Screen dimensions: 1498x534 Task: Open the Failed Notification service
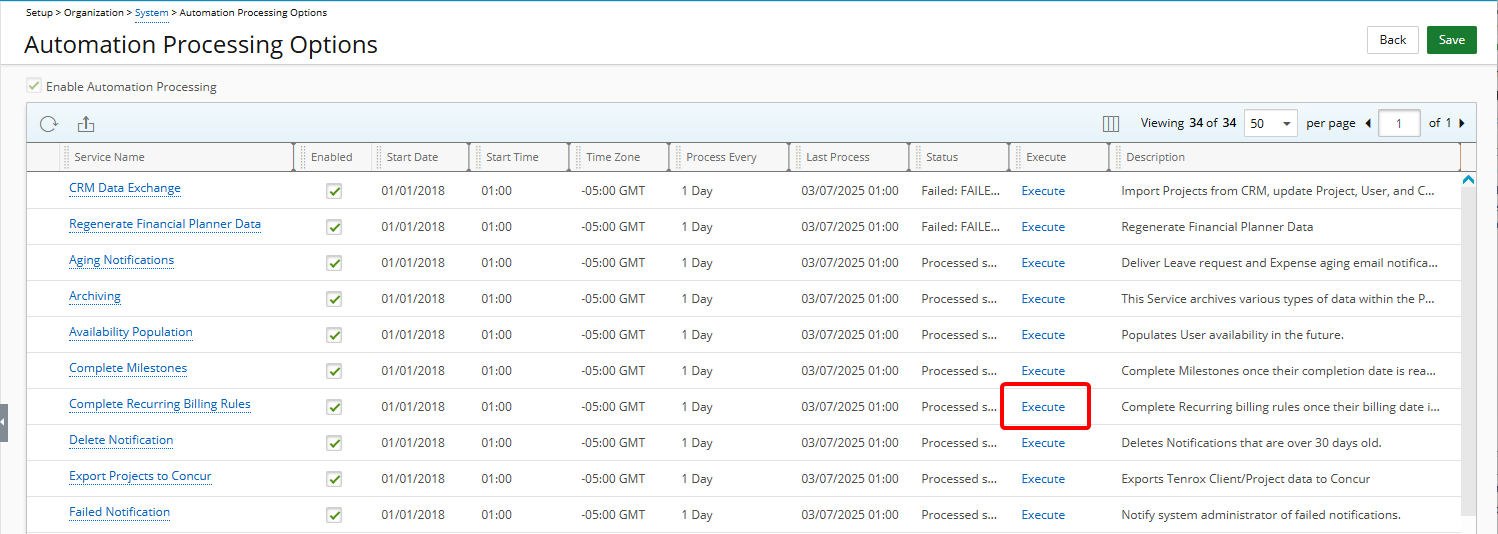point(119,512)
